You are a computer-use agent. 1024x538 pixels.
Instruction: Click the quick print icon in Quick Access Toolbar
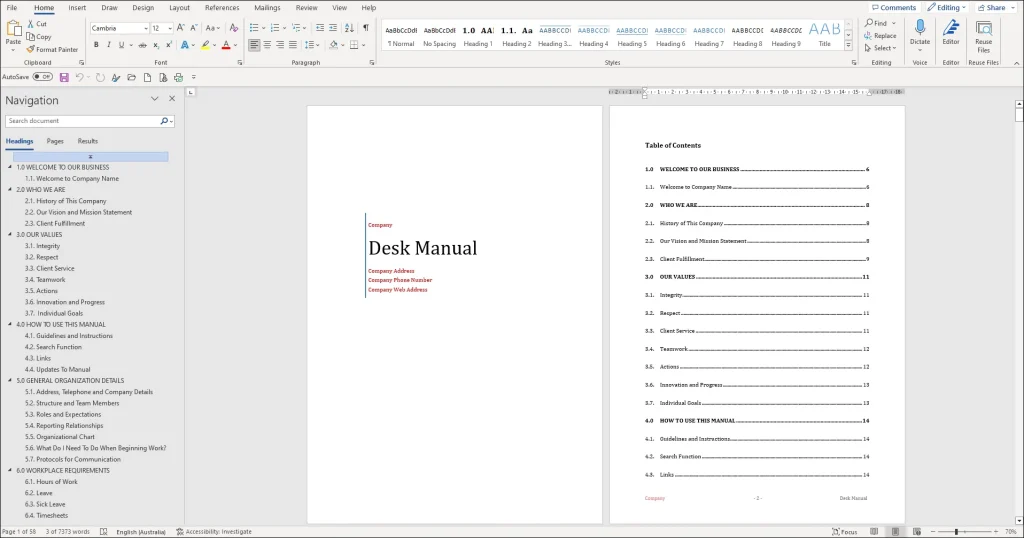[178, 77]
